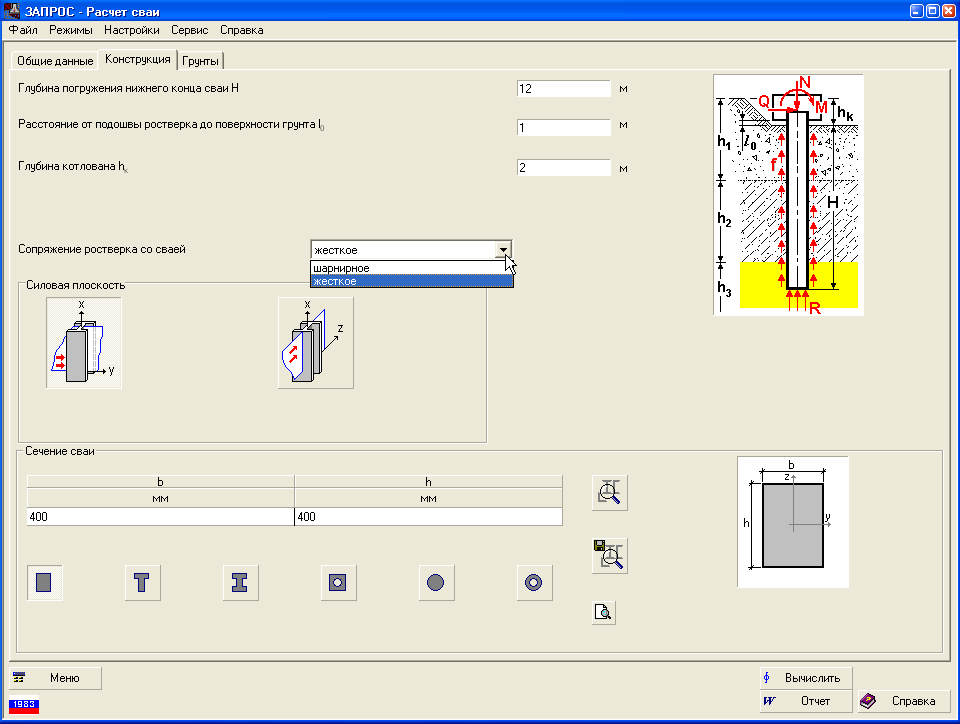Open the Справка menu in menu bar
The image size is (960, 724).
click(x=242, y=30)
